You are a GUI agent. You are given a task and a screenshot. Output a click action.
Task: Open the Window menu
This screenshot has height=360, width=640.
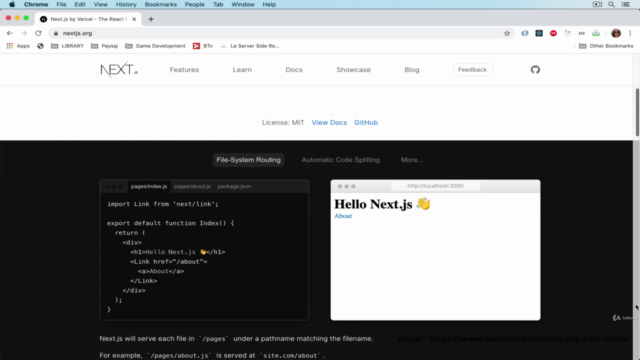(x=242, y=4)
